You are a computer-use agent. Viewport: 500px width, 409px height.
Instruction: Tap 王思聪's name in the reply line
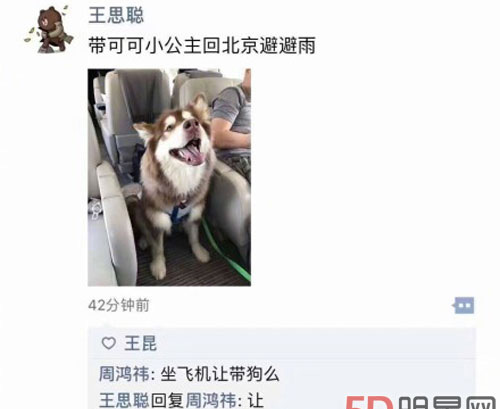(125, 400)
